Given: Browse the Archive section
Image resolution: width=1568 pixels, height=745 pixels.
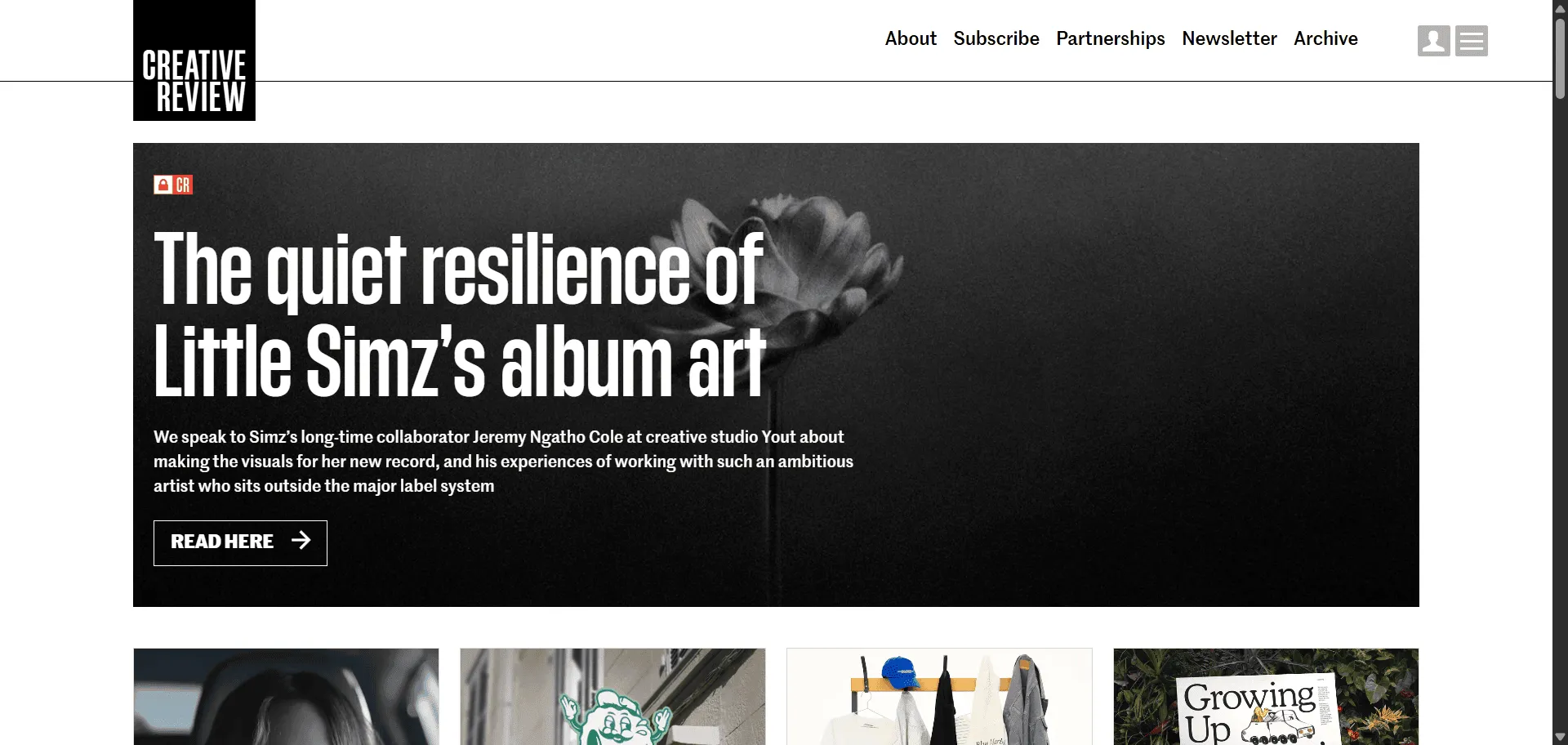Looking at the screenshot, I should 1325,38.
